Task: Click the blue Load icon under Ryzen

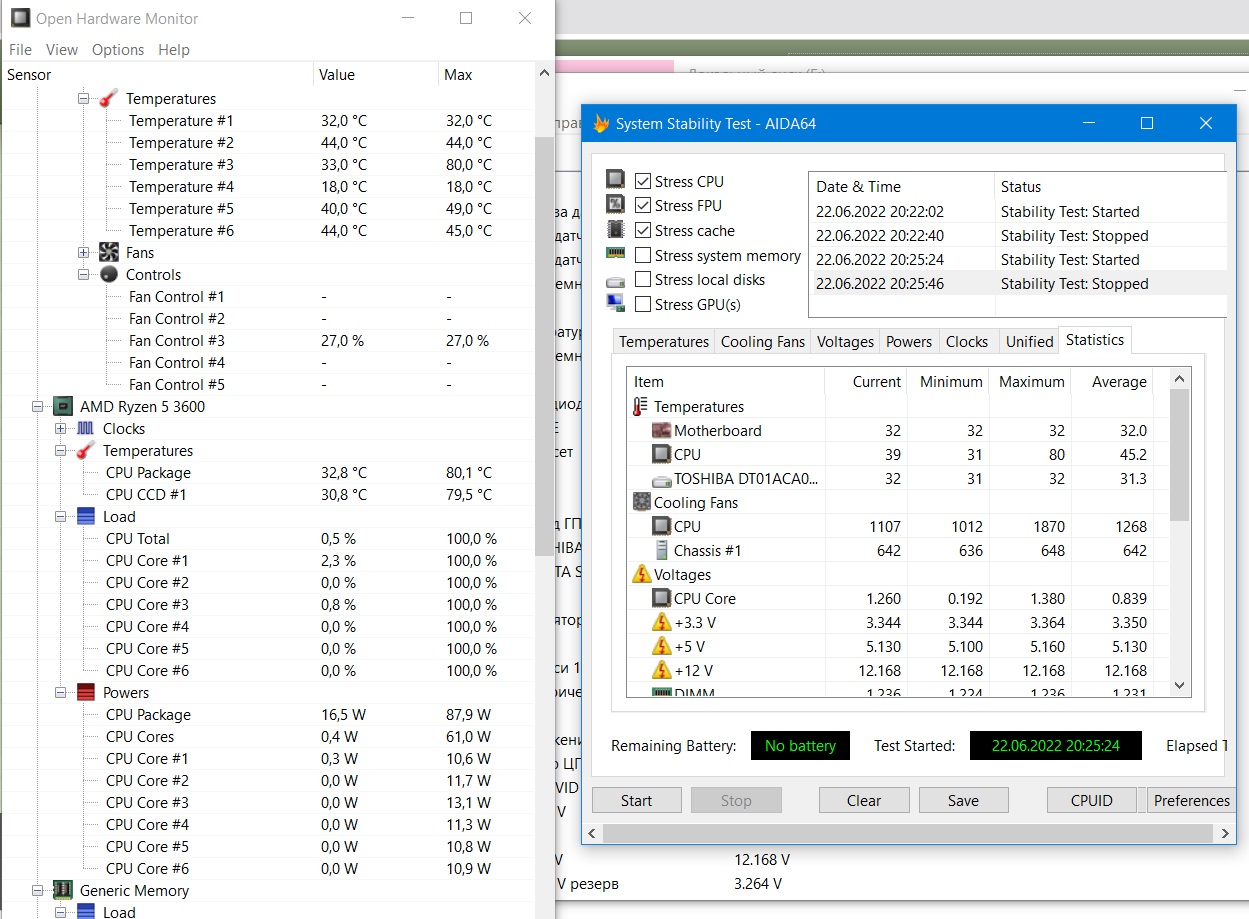Action: tap(85, 517)
